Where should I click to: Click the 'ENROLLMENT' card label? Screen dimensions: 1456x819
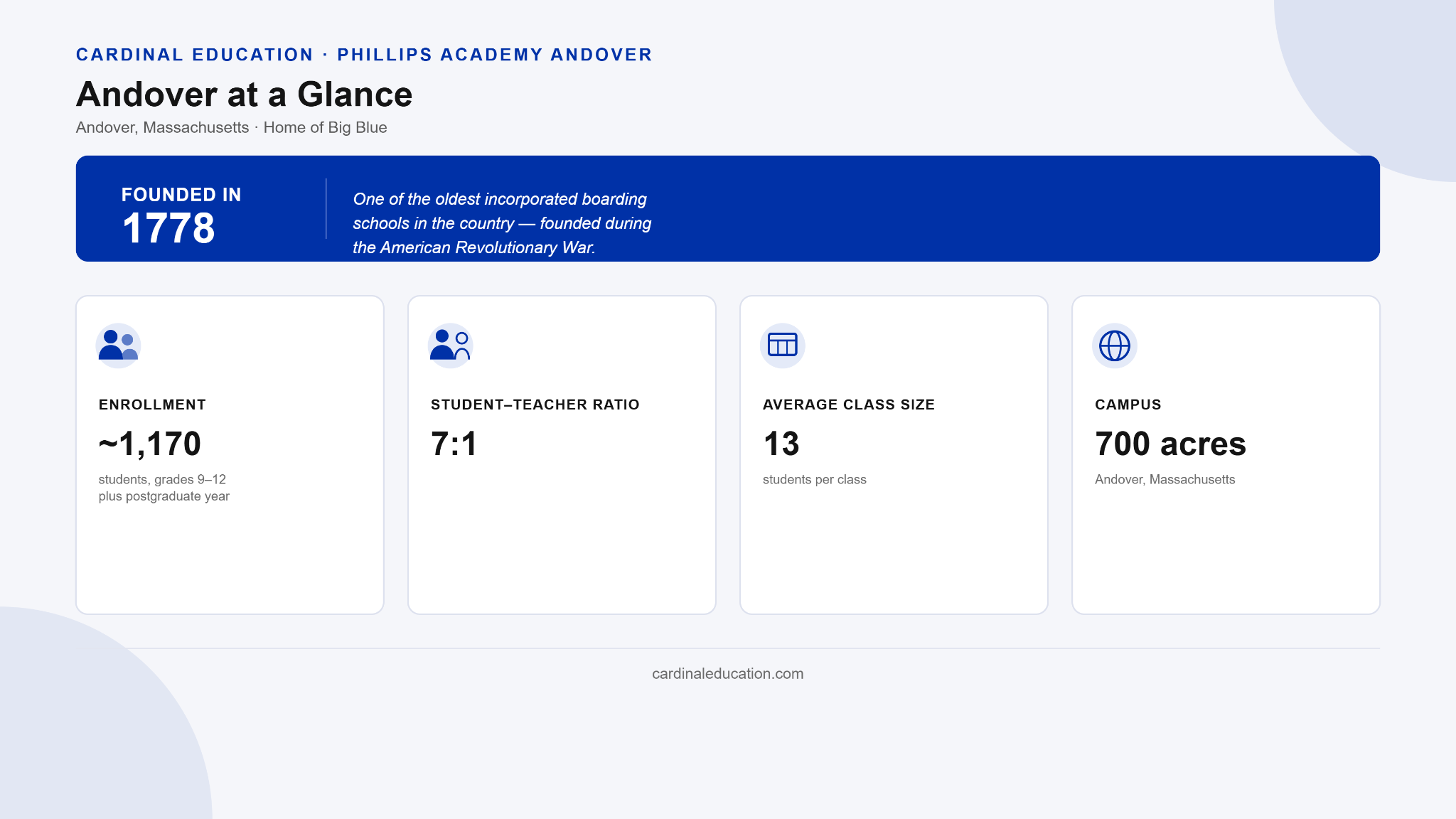coord(152,405)
